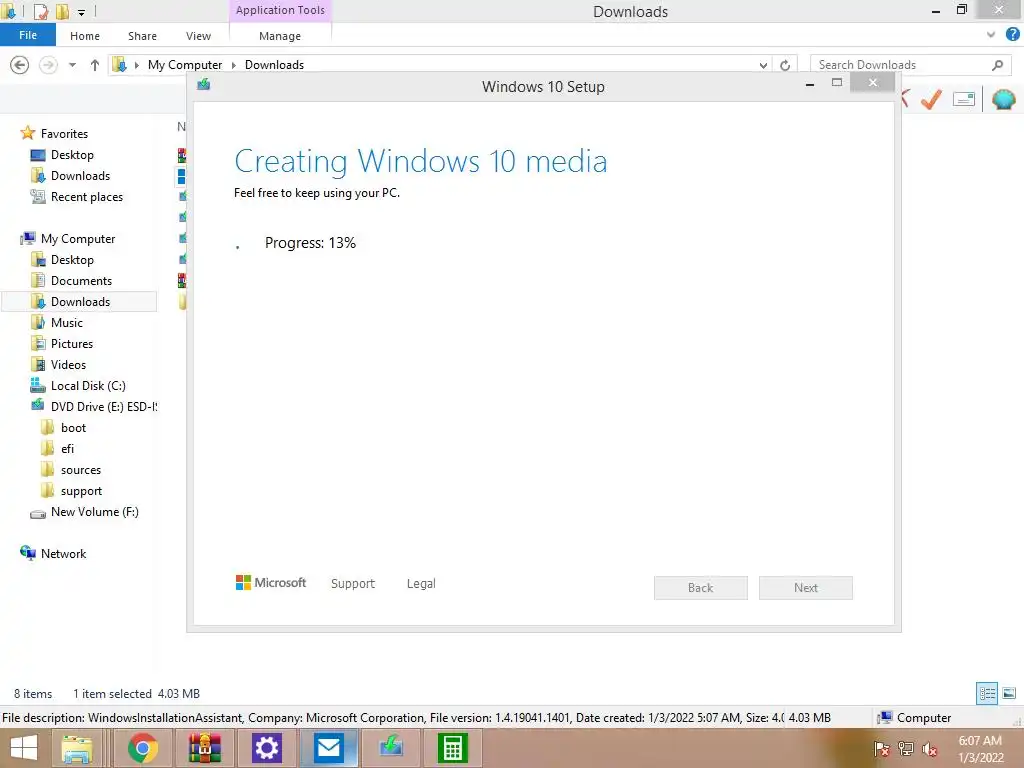The width and height of the screenshot is (1024, 768).
Task: Open the Support link in Setup
Action: click(x=353, y=583)
